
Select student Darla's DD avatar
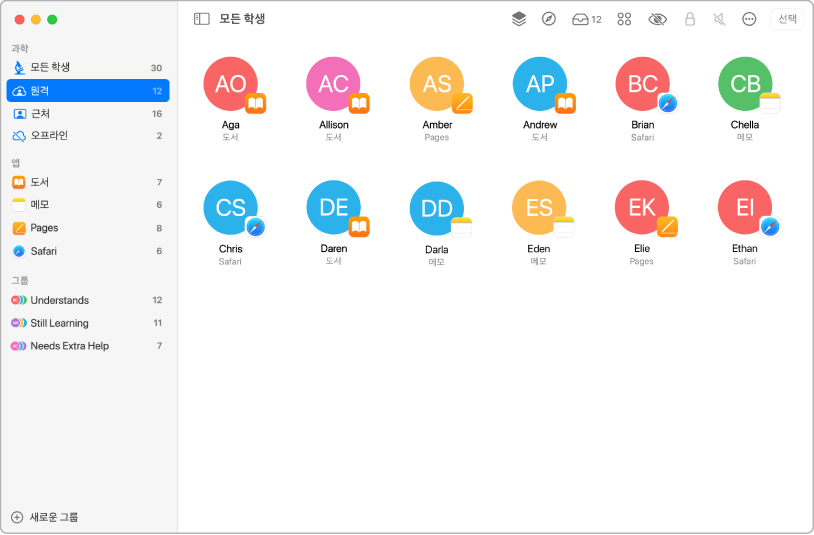[x=437, y=208]
